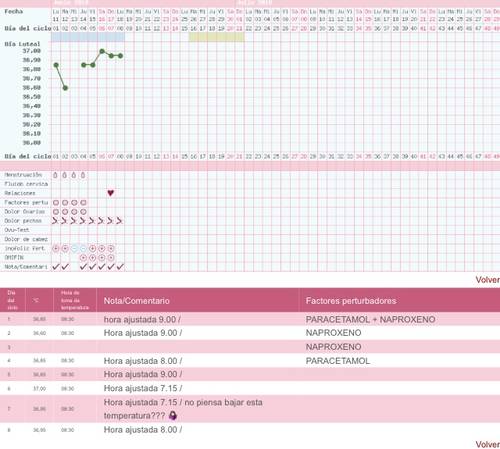The height and width of the screenshot is (449, 500).
Task: Click the 37.00 temperature point on cycle day 06
Action: [102, 51]
